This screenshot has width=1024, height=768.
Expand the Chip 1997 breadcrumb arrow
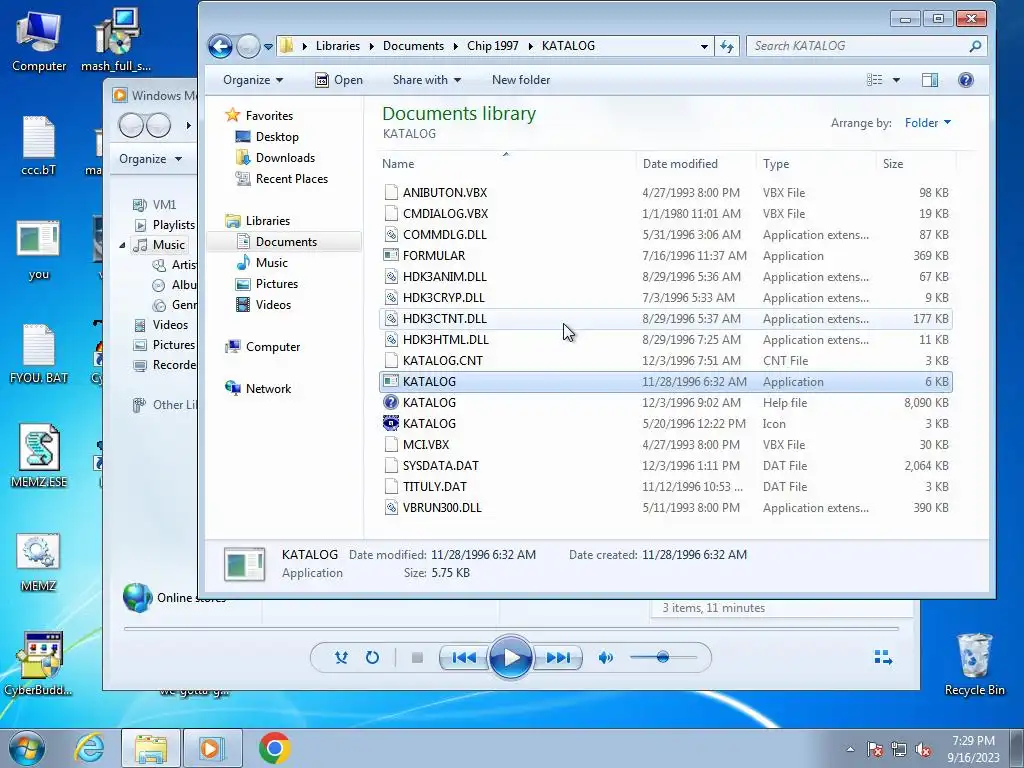530,46
